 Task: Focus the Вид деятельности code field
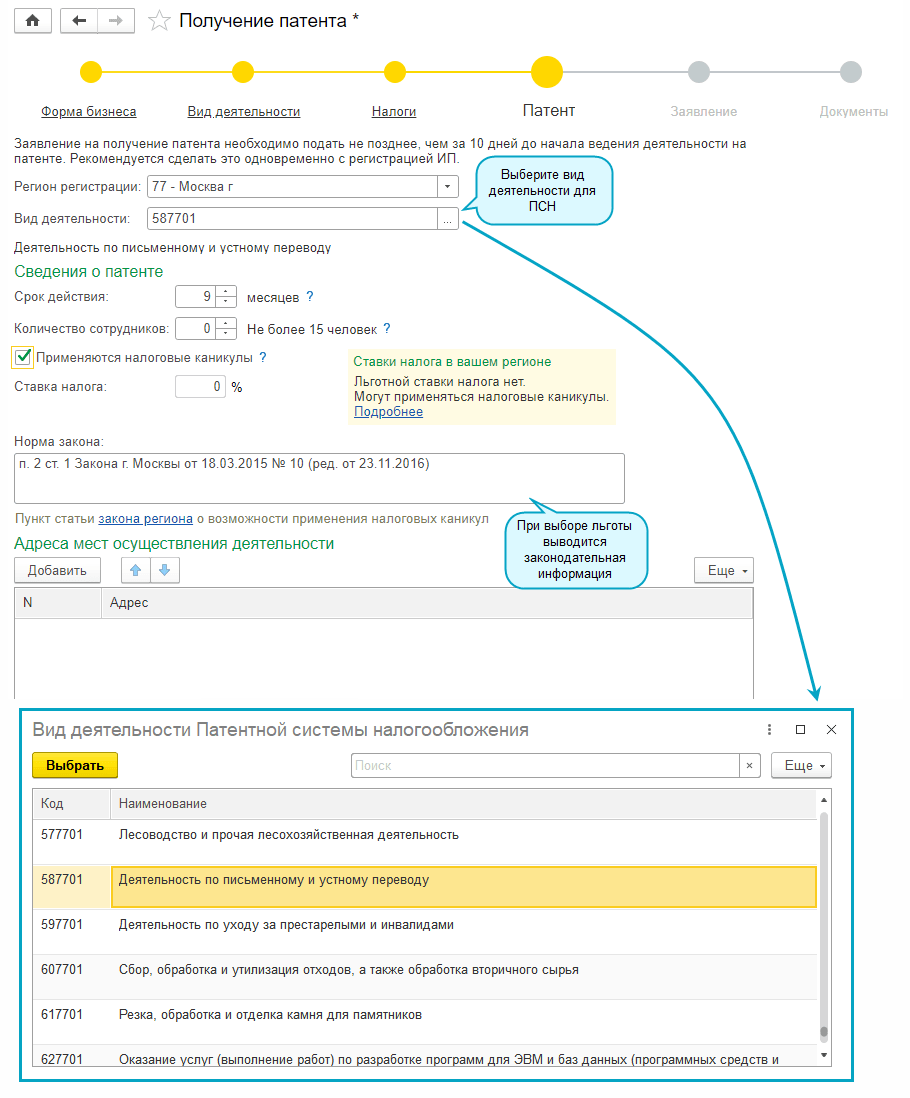(x=292, y=218)
